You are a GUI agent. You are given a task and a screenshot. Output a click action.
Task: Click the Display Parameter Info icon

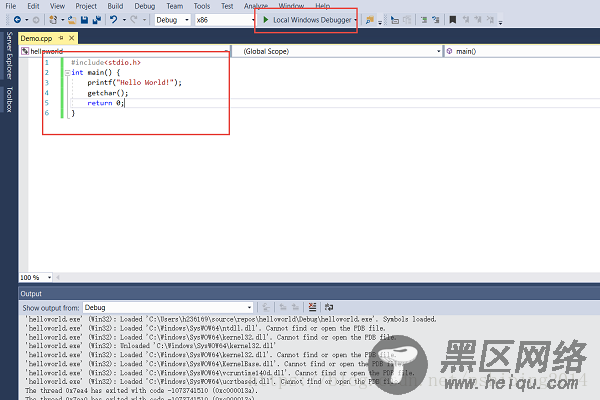tap(407, 20)
